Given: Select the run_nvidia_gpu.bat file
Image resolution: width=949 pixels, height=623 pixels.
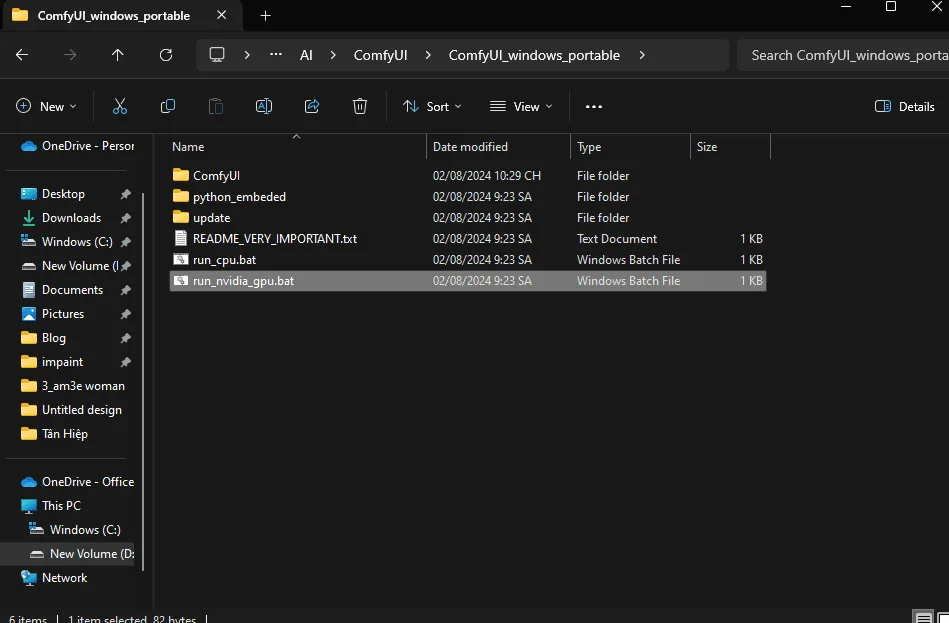Looking at the screenshot, I should tap(468, 281).
